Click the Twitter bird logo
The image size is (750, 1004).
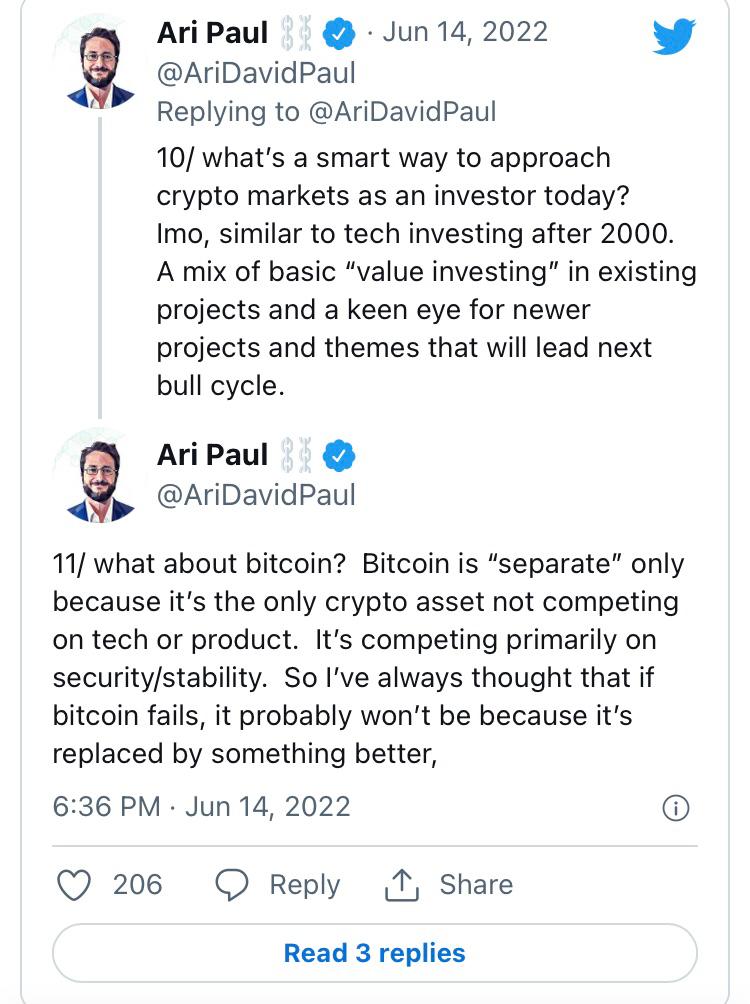(x=673, y=37)
